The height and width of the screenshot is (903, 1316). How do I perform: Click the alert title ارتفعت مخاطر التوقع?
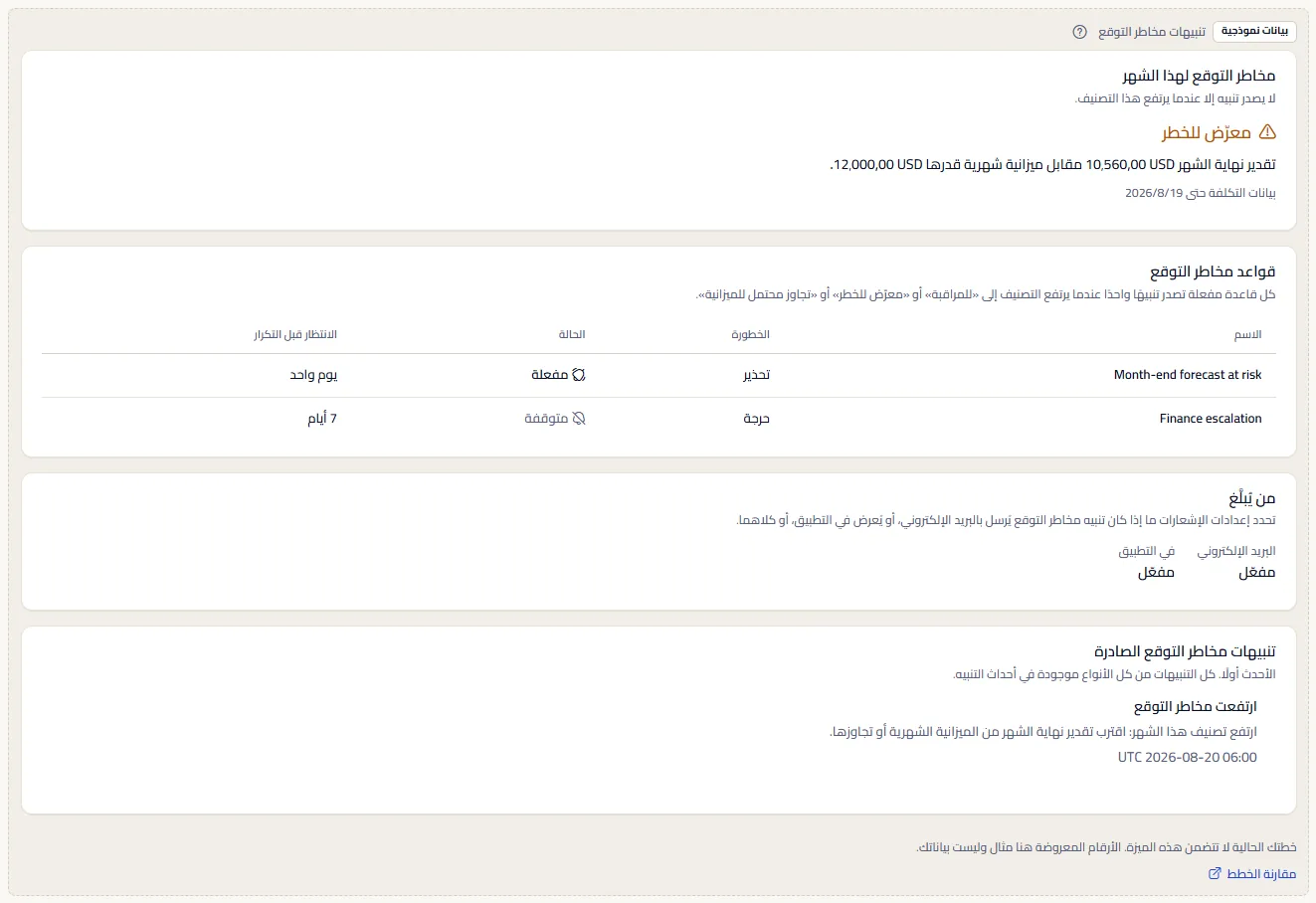[1196, 707]
